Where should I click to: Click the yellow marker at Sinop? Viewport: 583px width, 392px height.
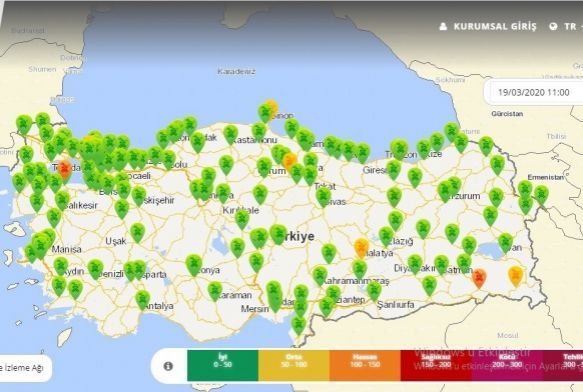(272, 108)
